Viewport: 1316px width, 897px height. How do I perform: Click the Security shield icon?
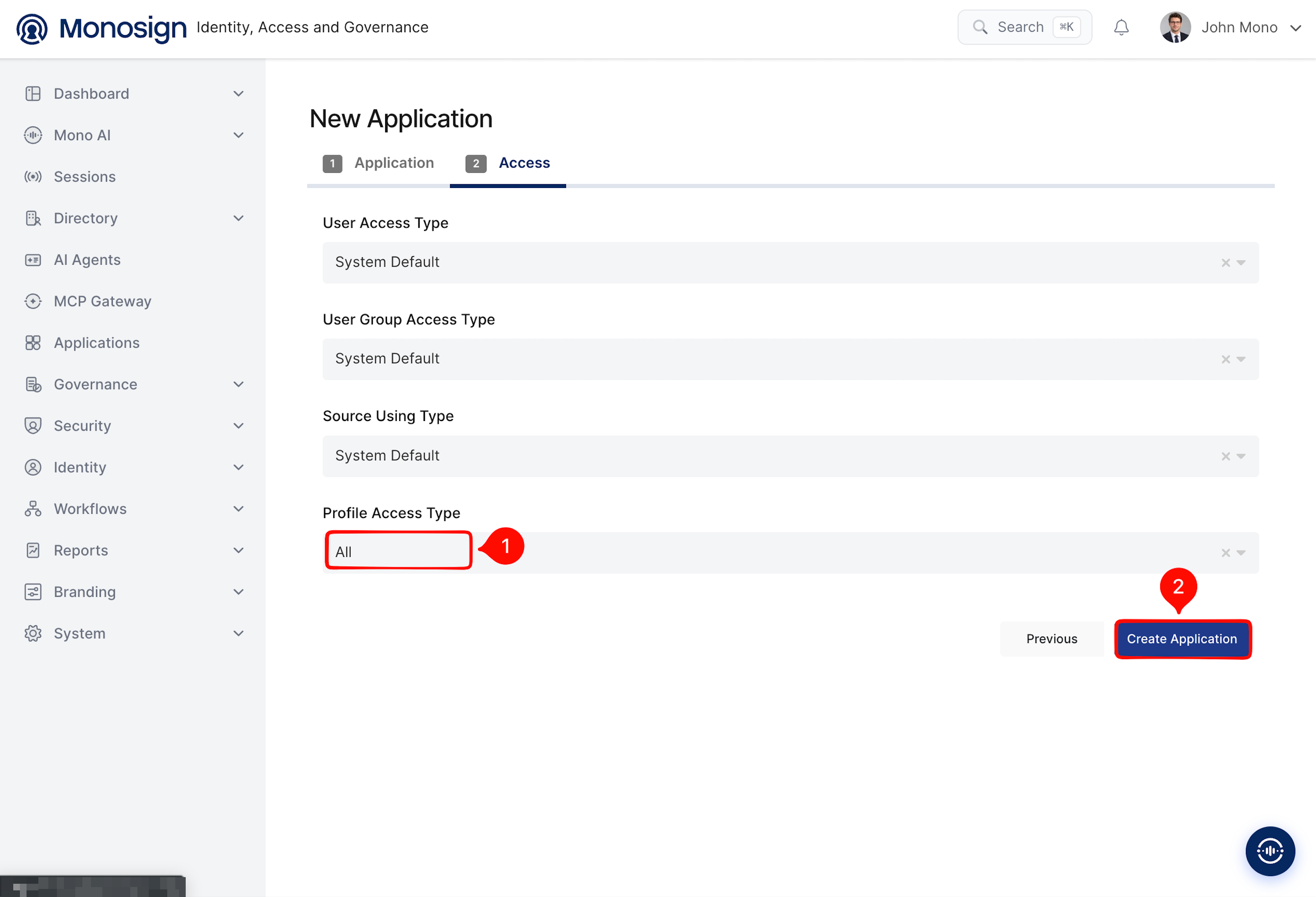coord(33,426)
